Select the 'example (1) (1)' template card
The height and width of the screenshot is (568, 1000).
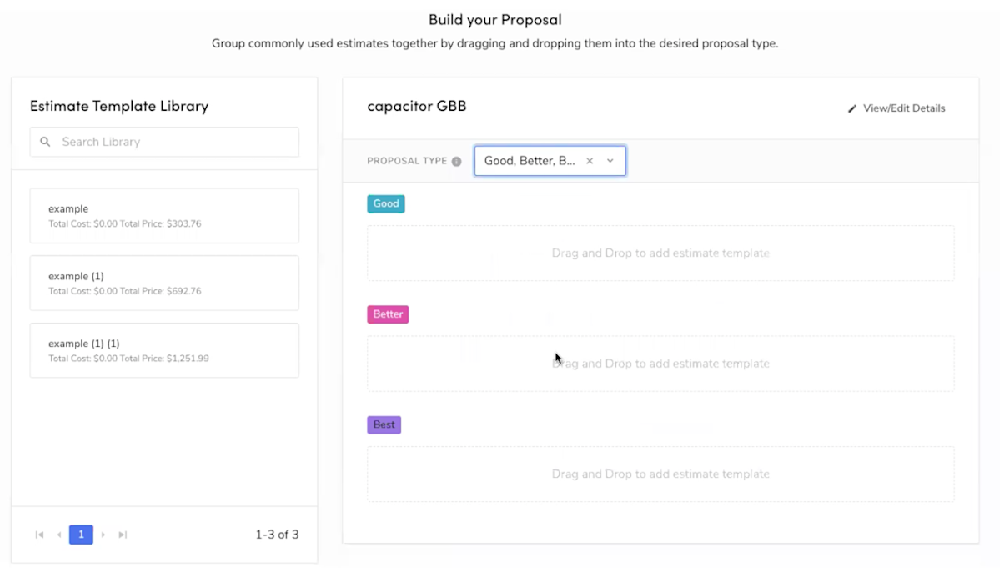pos(165,351)
